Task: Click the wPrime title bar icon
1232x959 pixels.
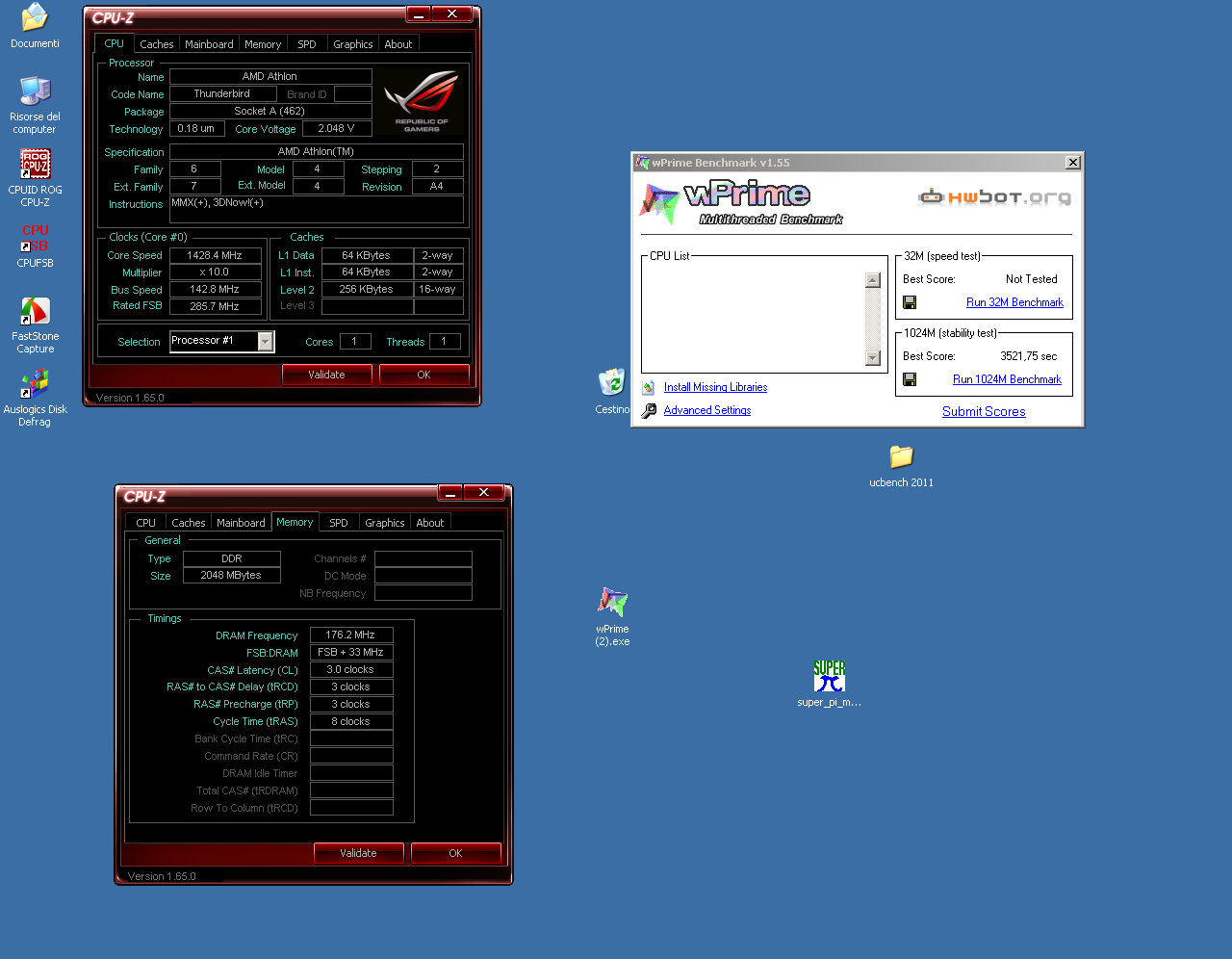Action: (642, 163)
